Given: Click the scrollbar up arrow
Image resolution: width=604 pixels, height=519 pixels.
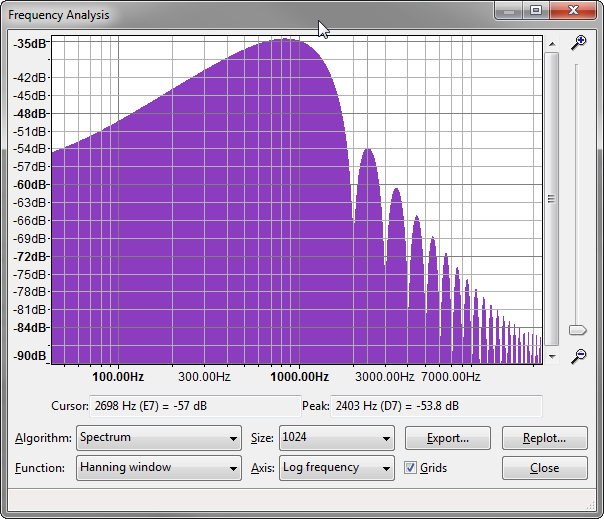Looking at the screenshot, I should click(x=551, y=43).
